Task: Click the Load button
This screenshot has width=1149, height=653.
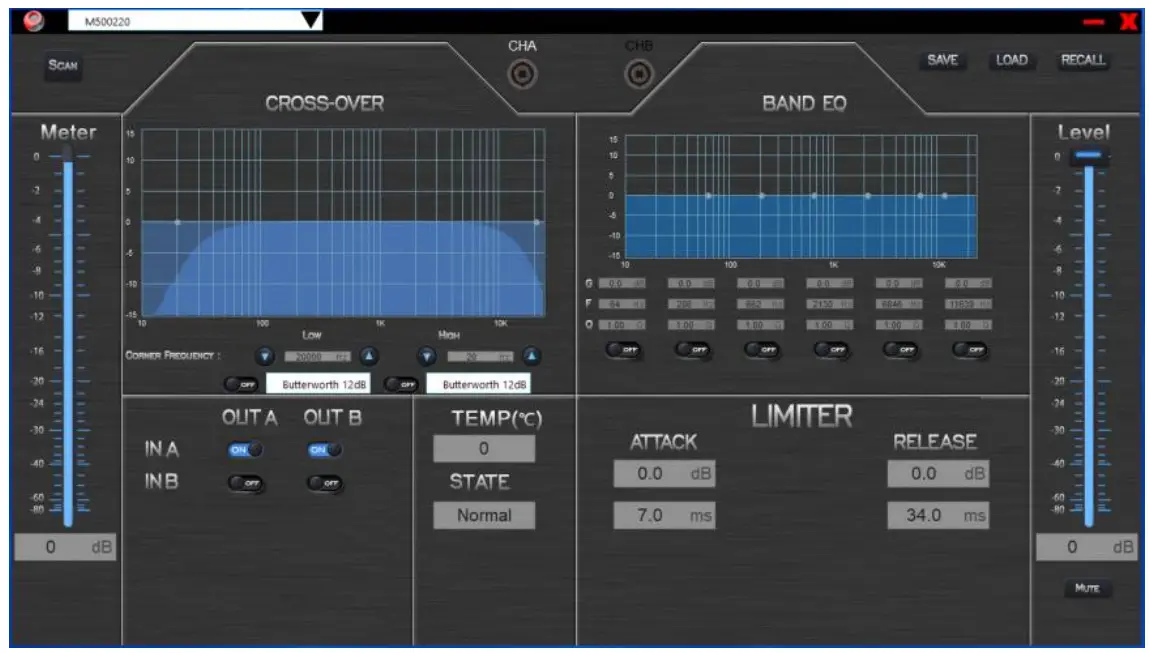Action: click(1012, 60)
